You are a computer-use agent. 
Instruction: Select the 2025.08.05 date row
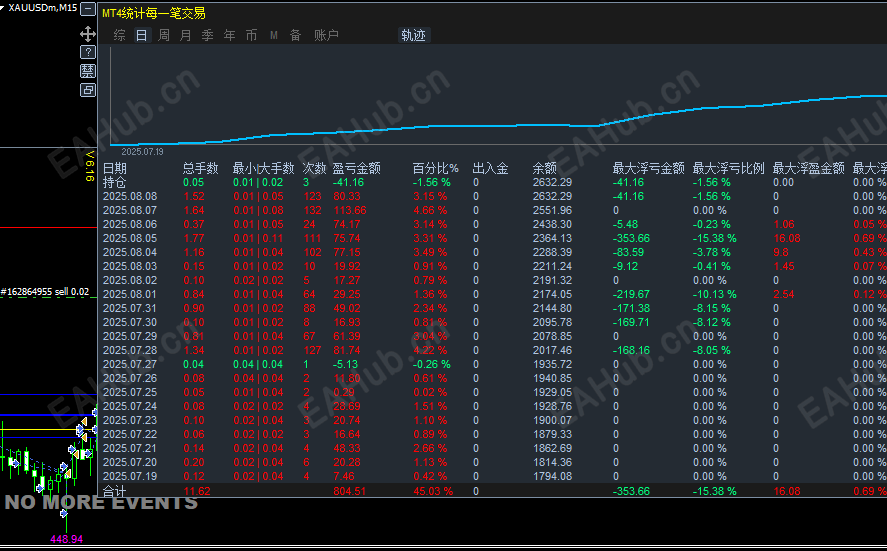(492, 238)
